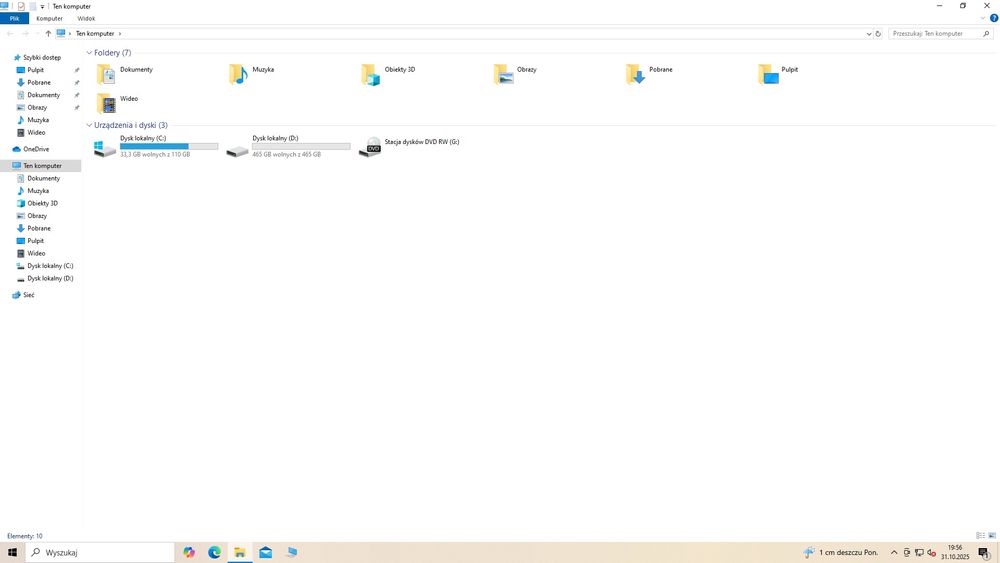Viewport: 1000px width, 563px height.
Task: Click the laptop icon next to Mail on taskbar
Action: [x=291, y=552]
